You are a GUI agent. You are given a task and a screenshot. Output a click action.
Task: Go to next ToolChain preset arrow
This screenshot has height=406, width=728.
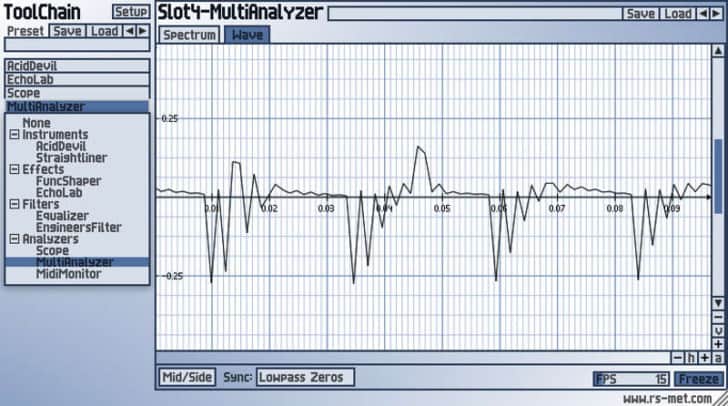(x=143, y=31)
